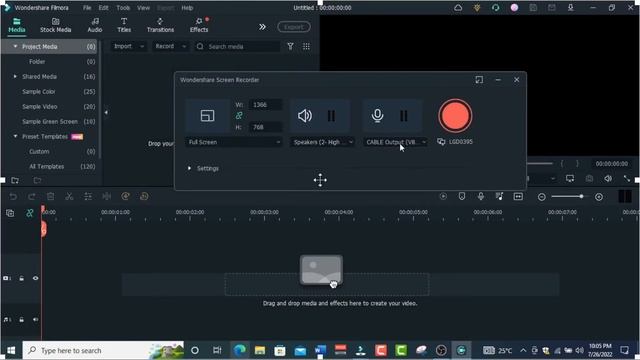Viewport: 640px width, 360px height.
Task: Click the split scissors icon
Action: (x=69, y=196)
